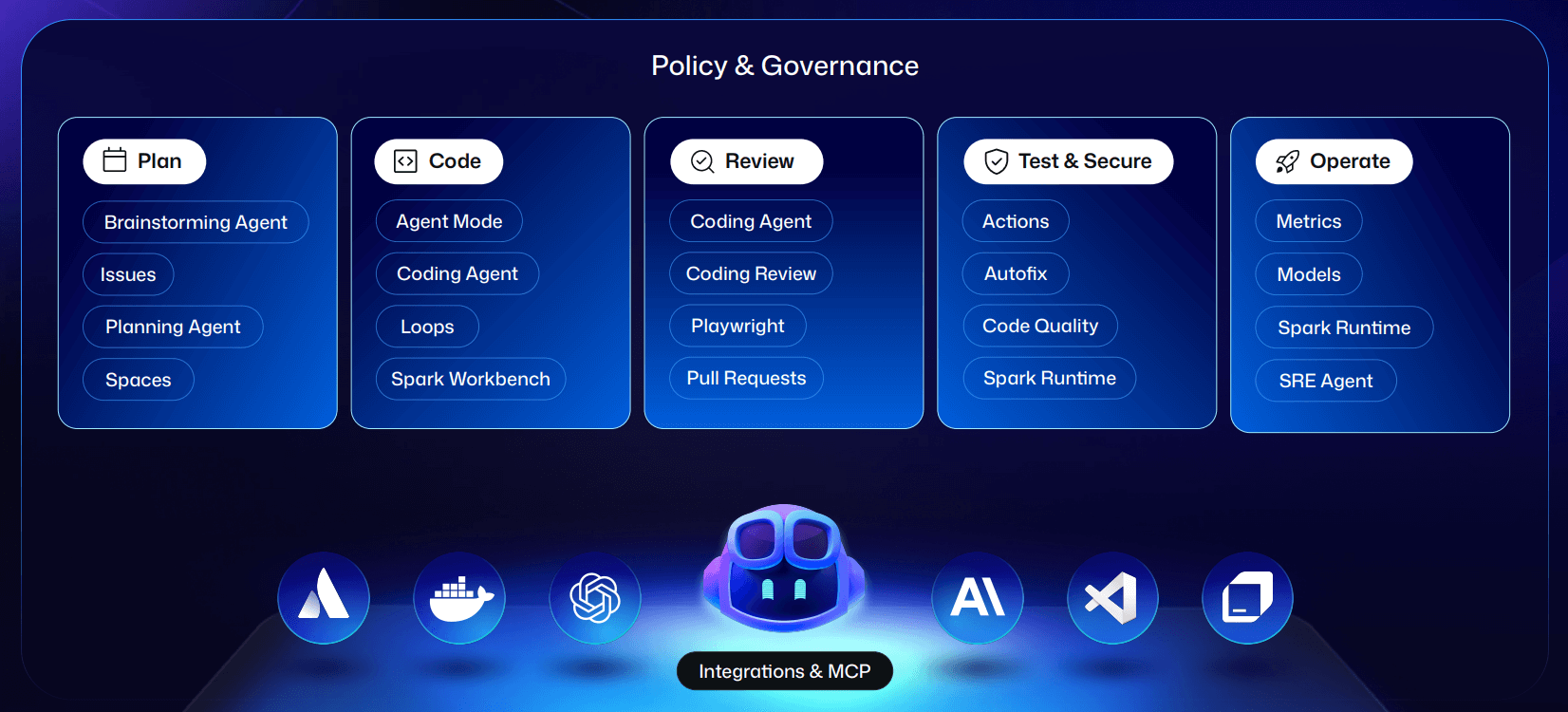The height and width of the screenshot is (712, 1568).
Task: Select the Review stage header
Action: point(746,161)
